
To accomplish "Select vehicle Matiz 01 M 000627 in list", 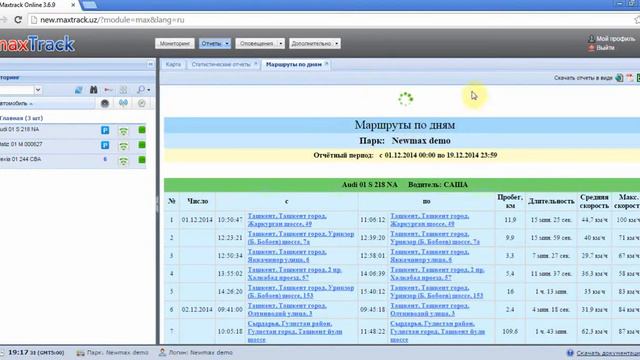I will pos(21,144).
